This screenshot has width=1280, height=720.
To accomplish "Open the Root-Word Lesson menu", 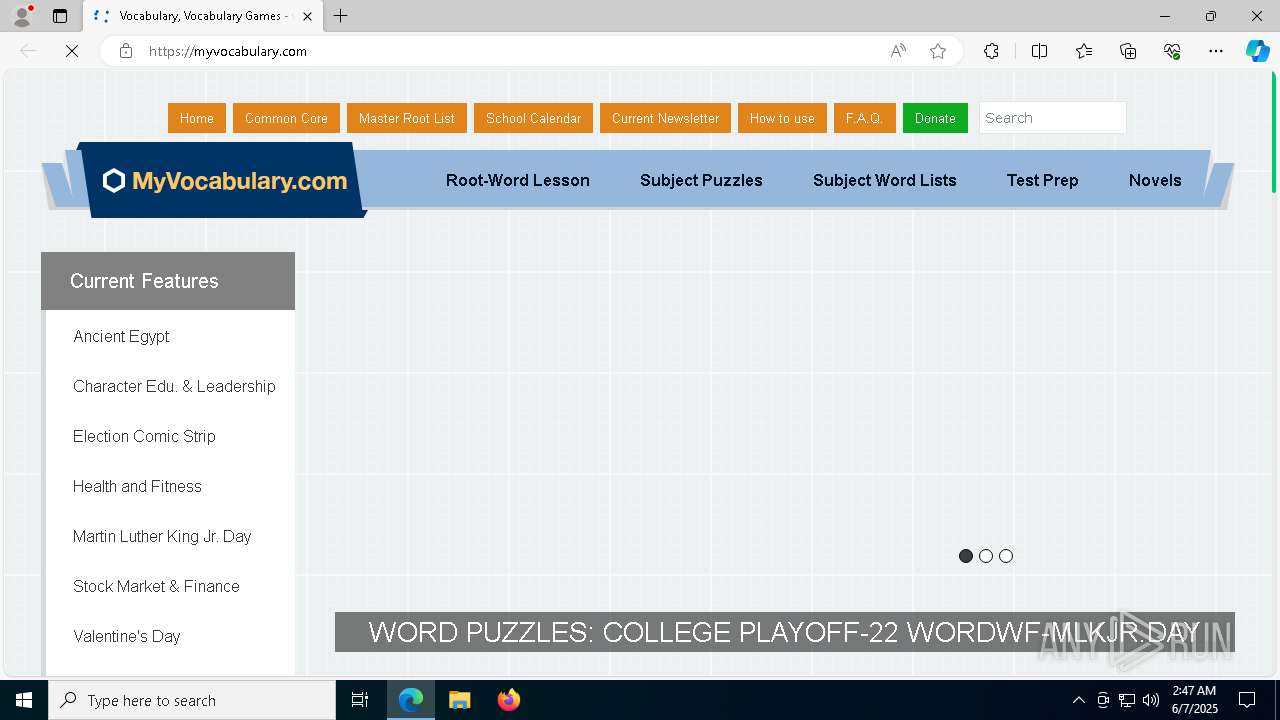I will click(x=518, y=180).
